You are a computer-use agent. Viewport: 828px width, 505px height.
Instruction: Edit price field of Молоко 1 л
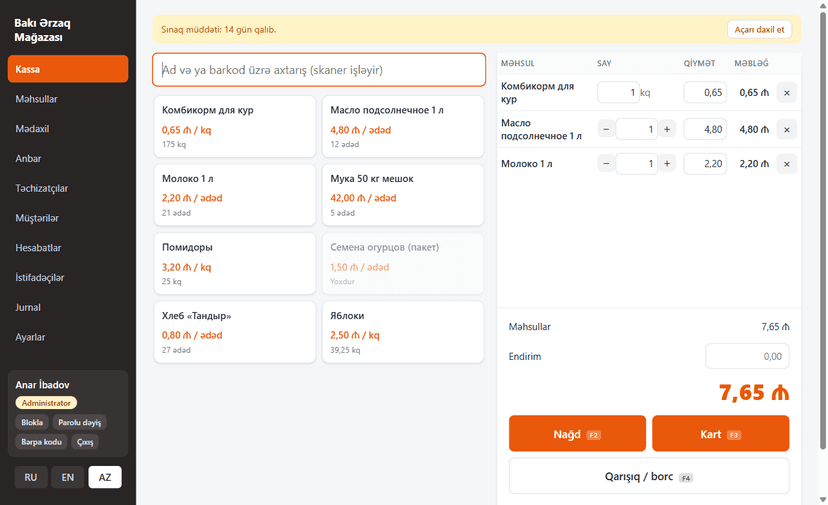point(705,164)
